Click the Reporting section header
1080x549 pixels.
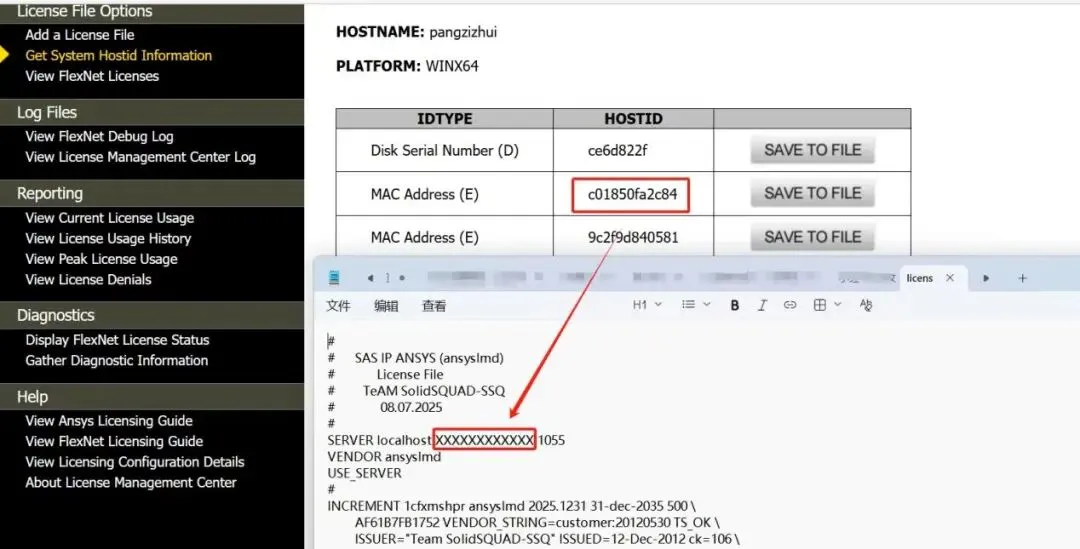[x=152, y=194]
